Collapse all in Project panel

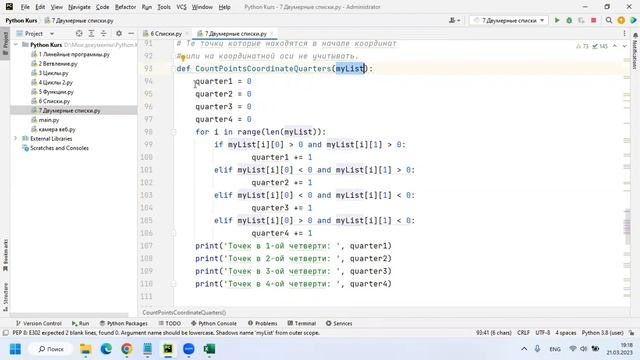point(104,33)
